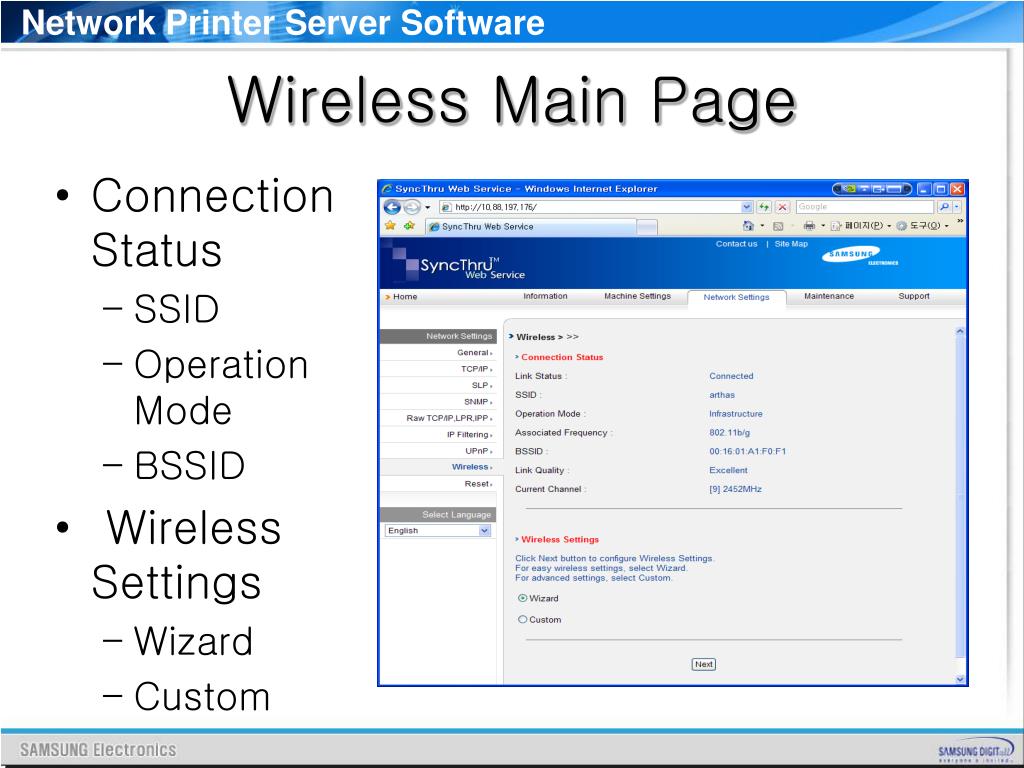Image resolution: width=1024 pixels, height=768 pixels.
Task: Click the SSID value arthas
Action: point(722,395)
